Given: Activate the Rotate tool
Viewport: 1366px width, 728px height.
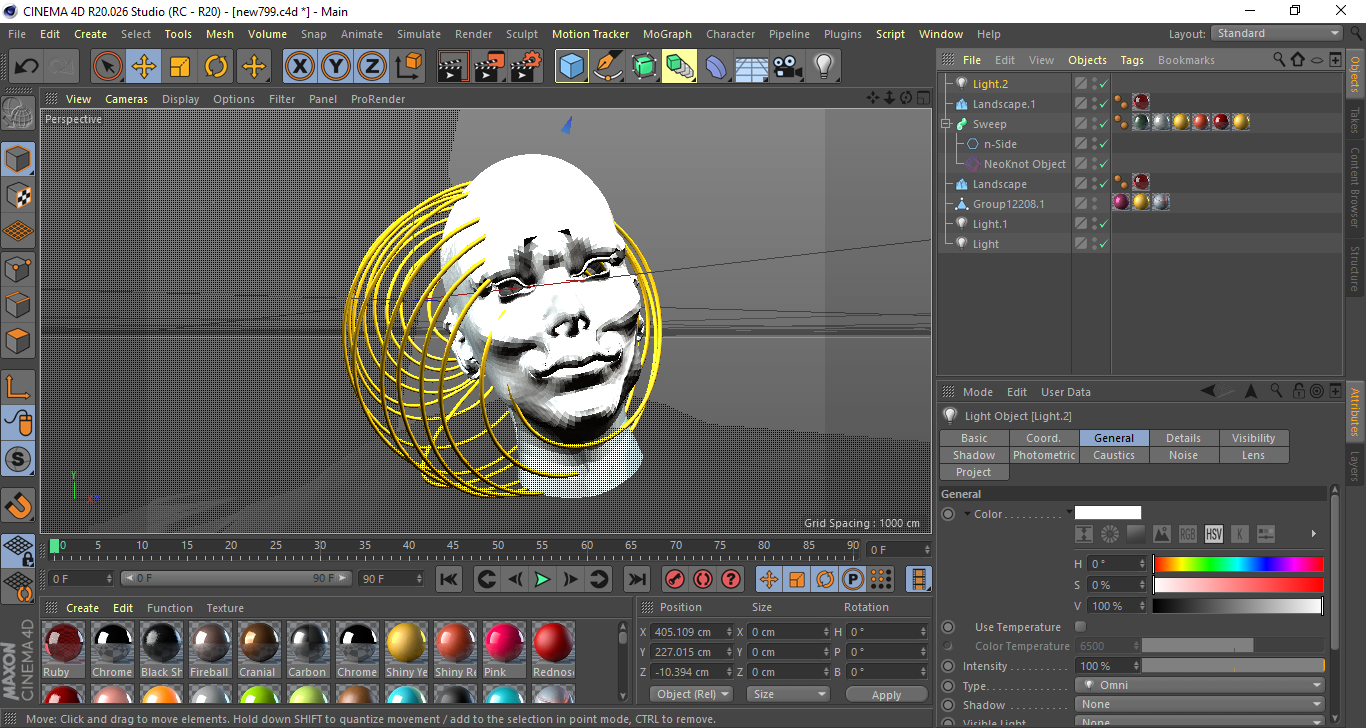Looking at the screenshot, I should [216, 67].
